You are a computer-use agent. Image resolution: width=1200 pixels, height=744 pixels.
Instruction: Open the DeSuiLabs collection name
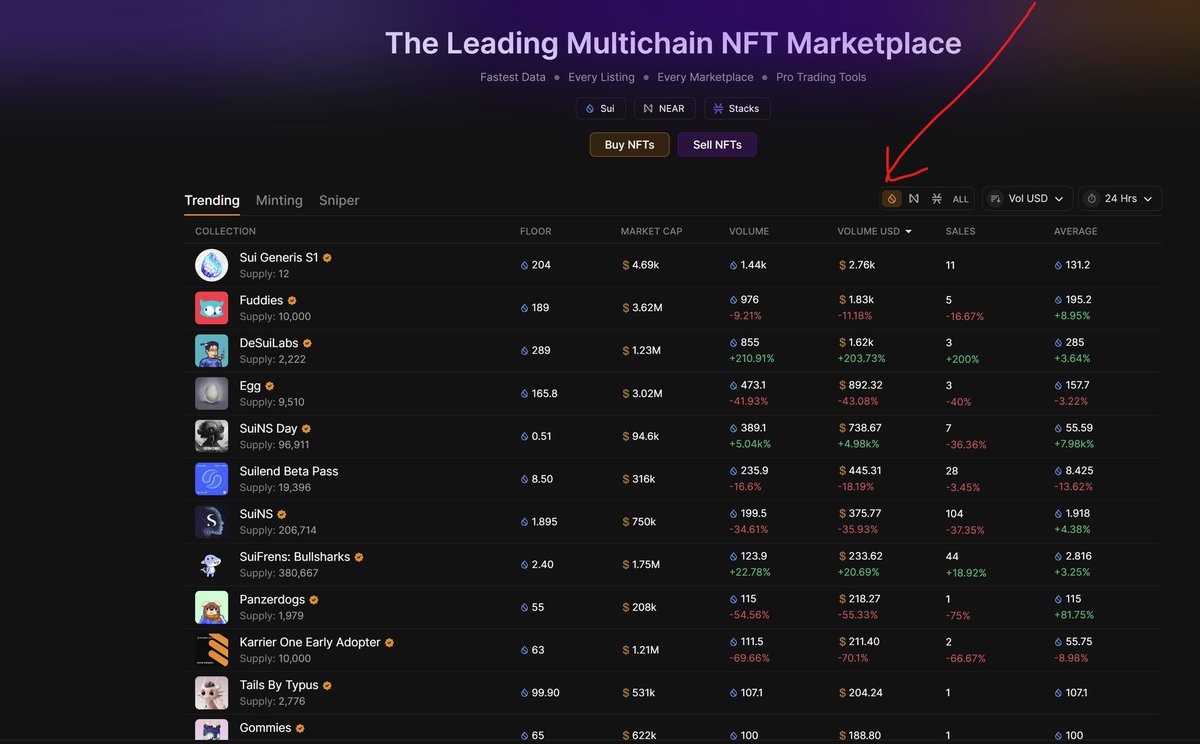pyautogui.click(x=269, y=343)
